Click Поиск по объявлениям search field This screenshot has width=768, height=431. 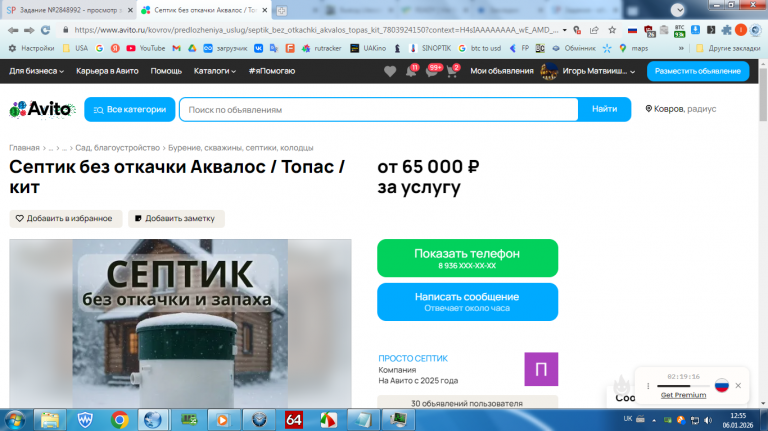pos(379,110)
